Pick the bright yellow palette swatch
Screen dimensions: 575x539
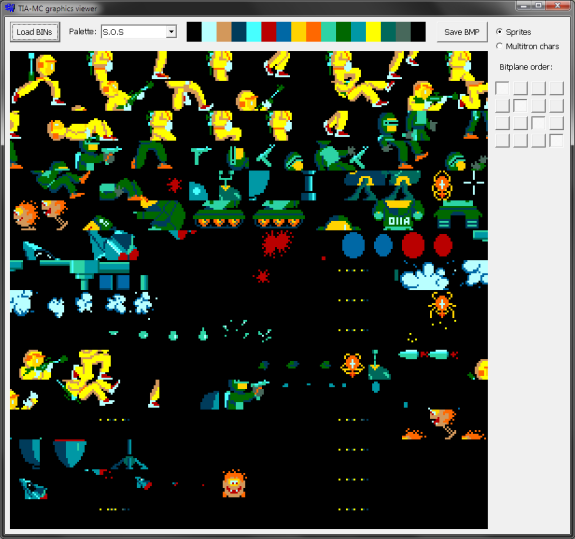click(x=373, y=32)
